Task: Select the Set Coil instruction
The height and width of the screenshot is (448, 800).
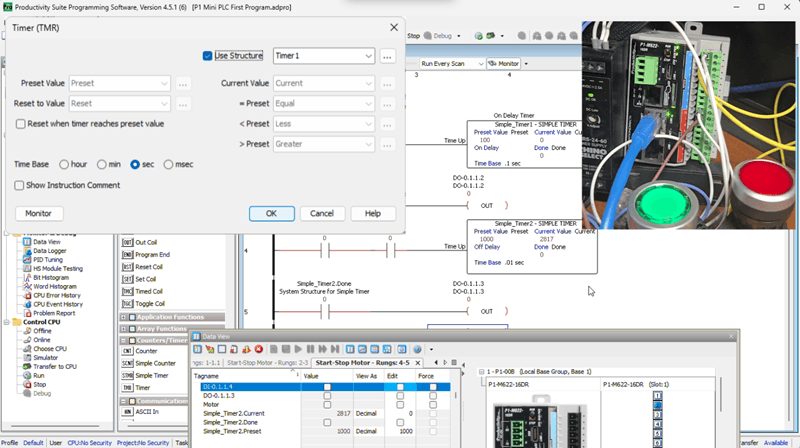Action: (145, 279)
